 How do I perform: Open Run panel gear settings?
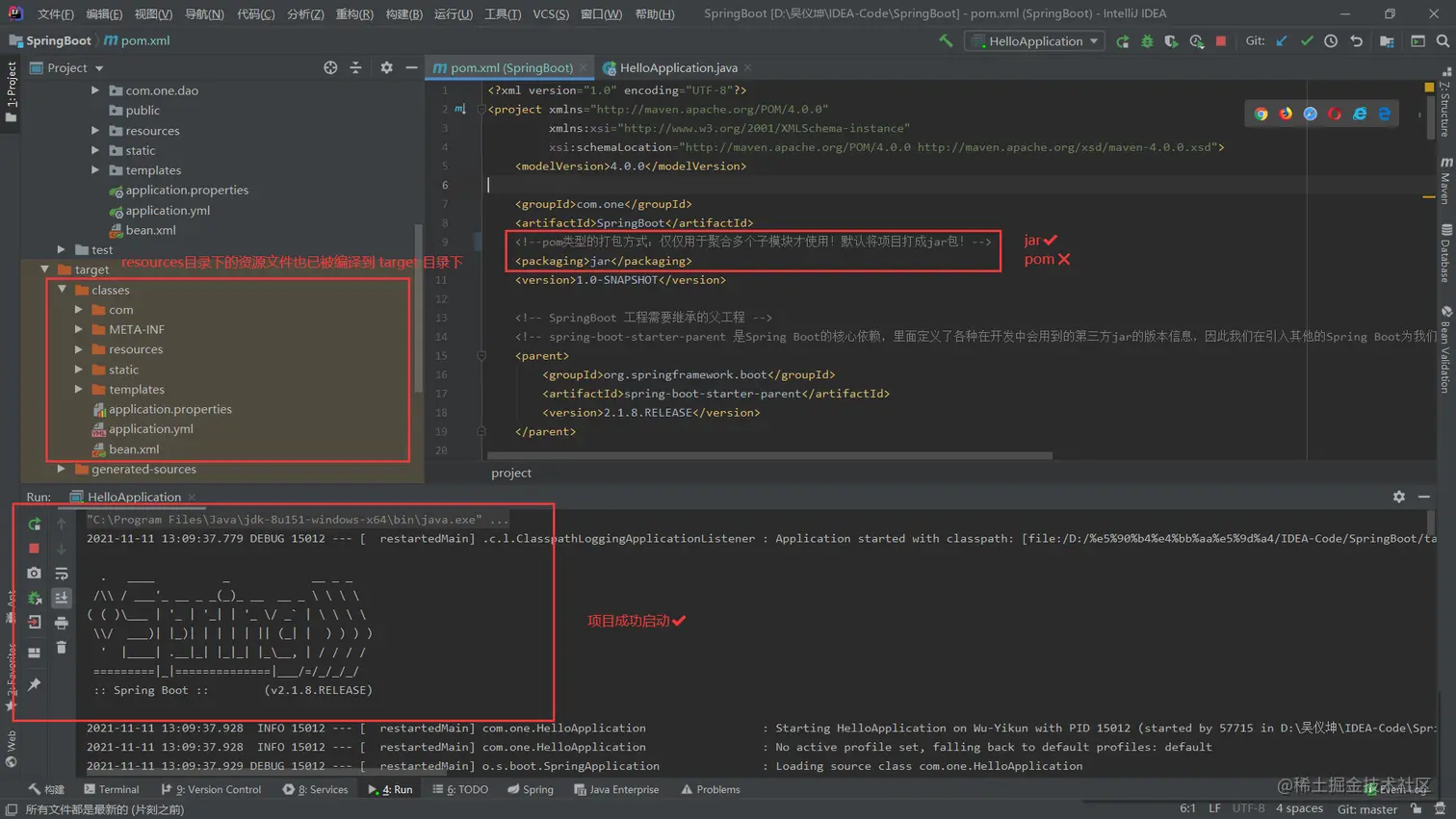1399,497
